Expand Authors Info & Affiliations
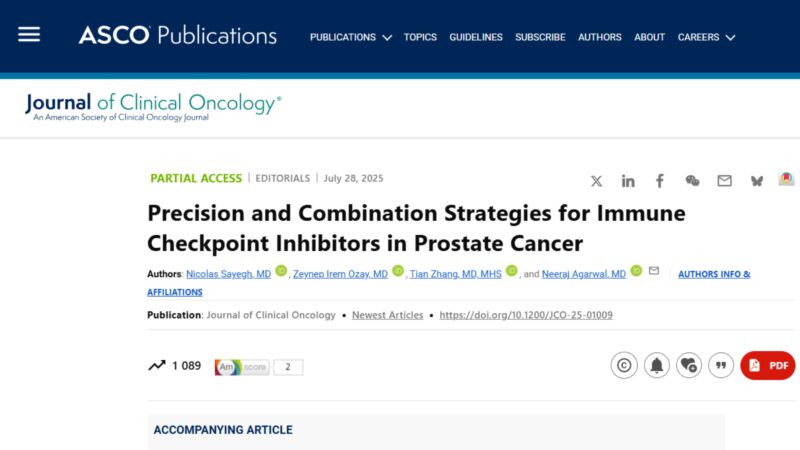Screen dimensions: 800x450 click(x=714, y=274)
